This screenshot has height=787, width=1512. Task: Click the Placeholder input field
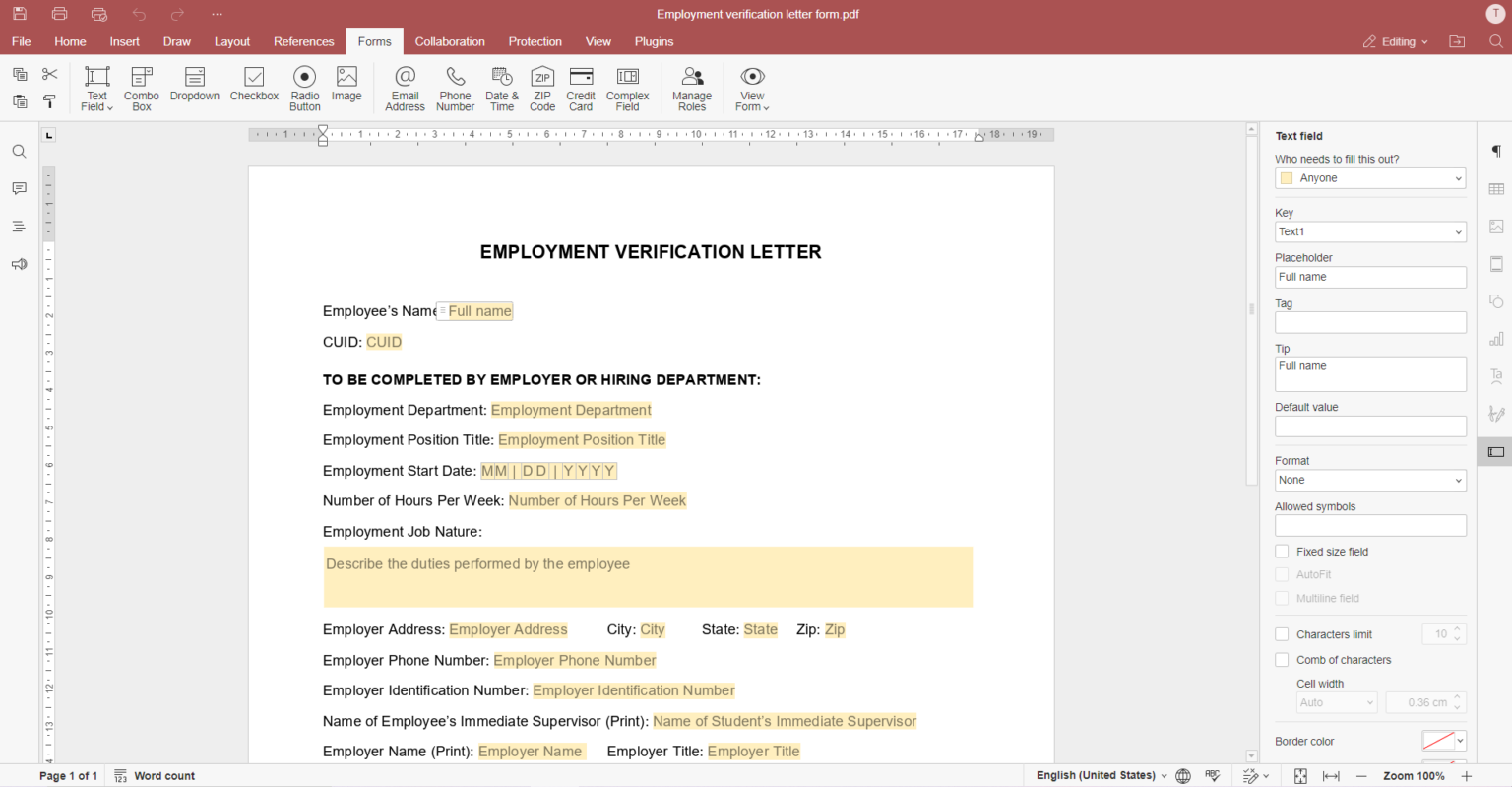coord(1369,278)
